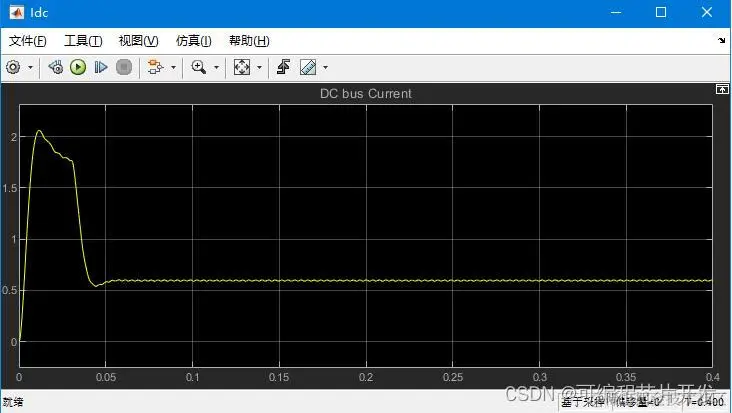Click the T=0.400 time readout in status bar
This screenshot has width=732, height=413.
(705, 402)
